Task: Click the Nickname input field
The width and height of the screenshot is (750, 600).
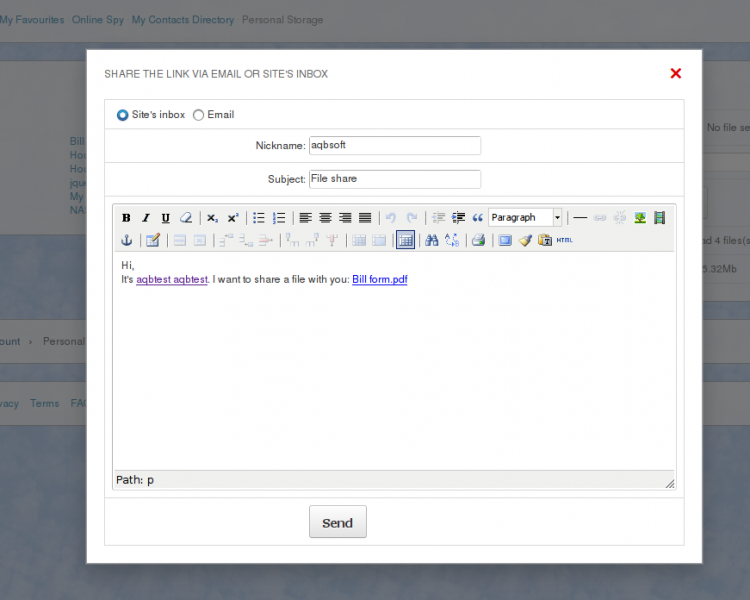Action: pyautogui.click(x=395, y=145)
